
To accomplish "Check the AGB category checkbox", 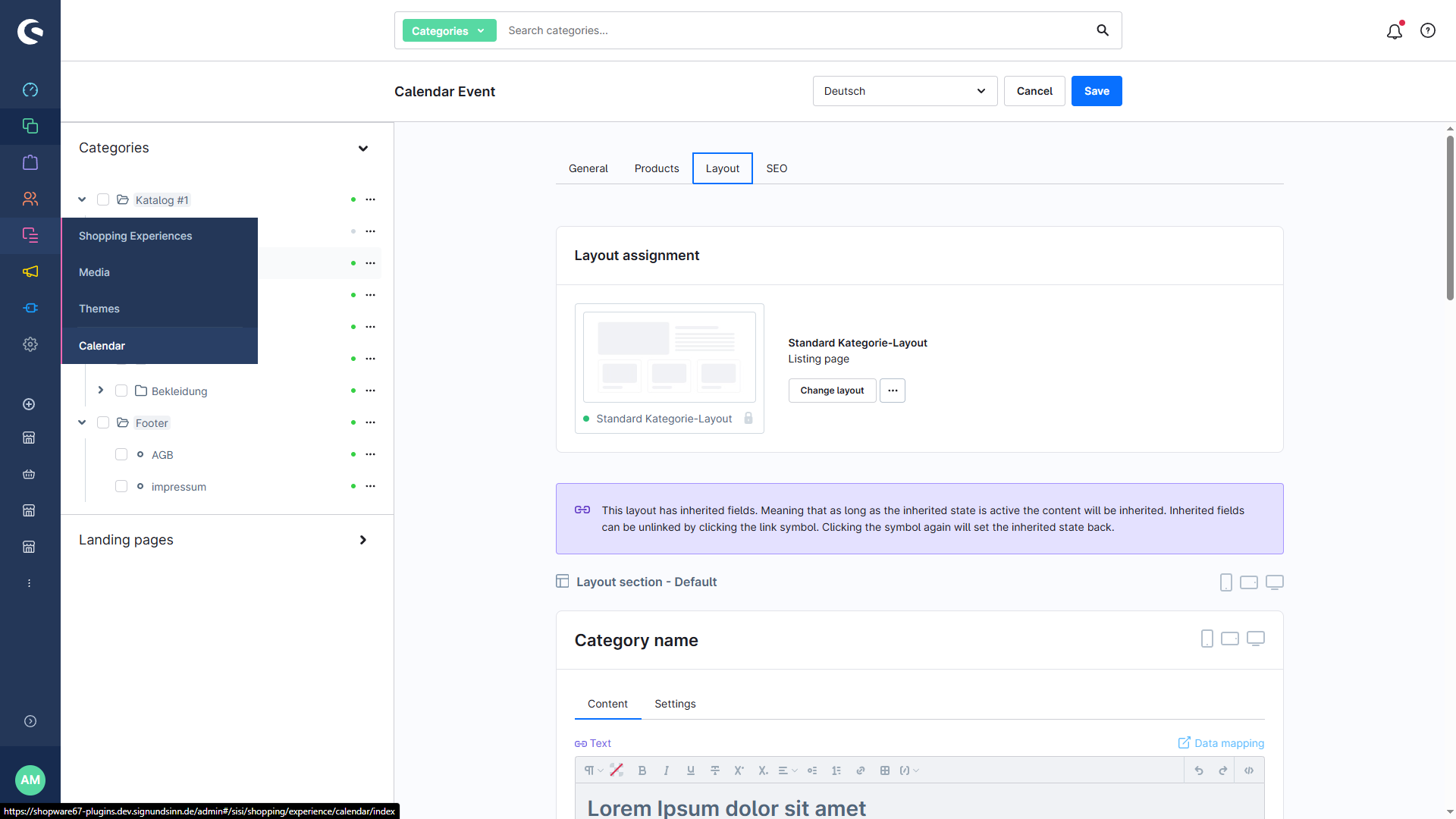I will point(121,454).
